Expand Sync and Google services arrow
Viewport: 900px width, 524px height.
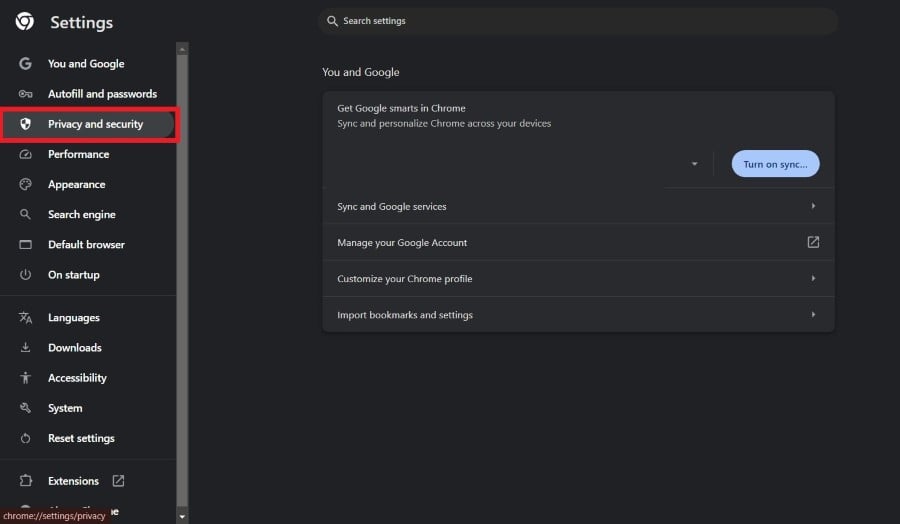tap(813, 206)
